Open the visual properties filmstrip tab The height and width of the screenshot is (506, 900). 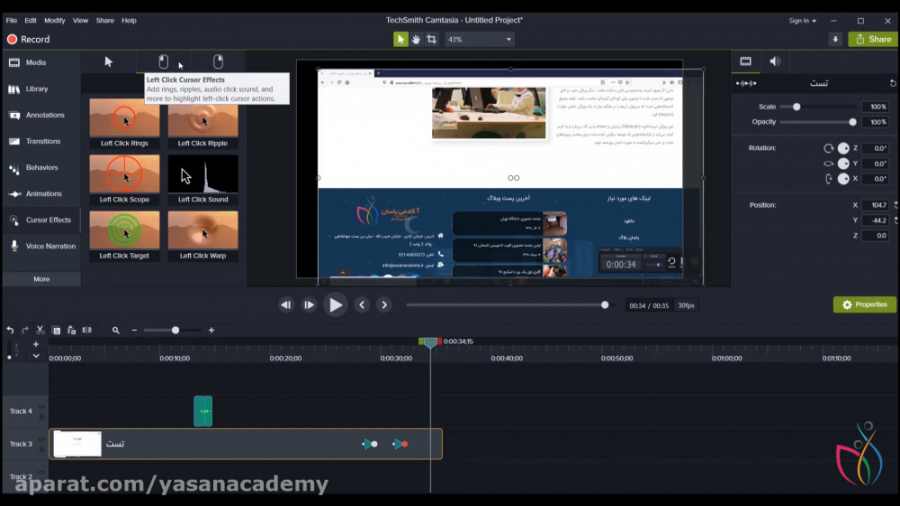[x=746, y=61]
